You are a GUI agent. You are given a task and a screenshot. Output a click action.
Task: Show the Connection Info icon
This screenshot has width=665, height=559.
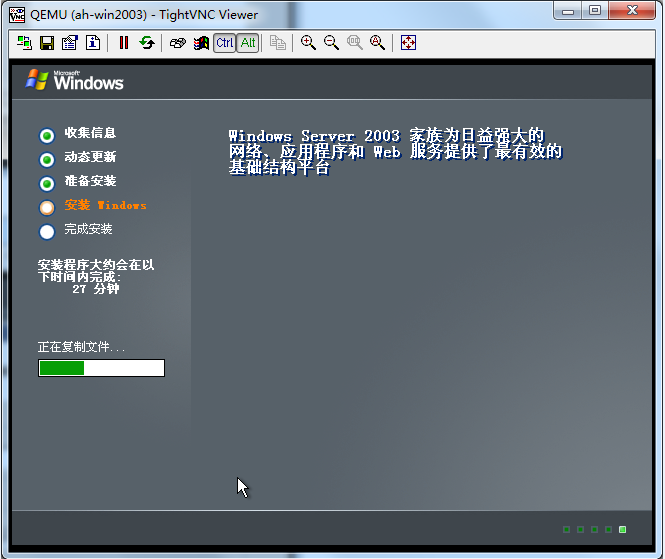click(x=93, y=43)
